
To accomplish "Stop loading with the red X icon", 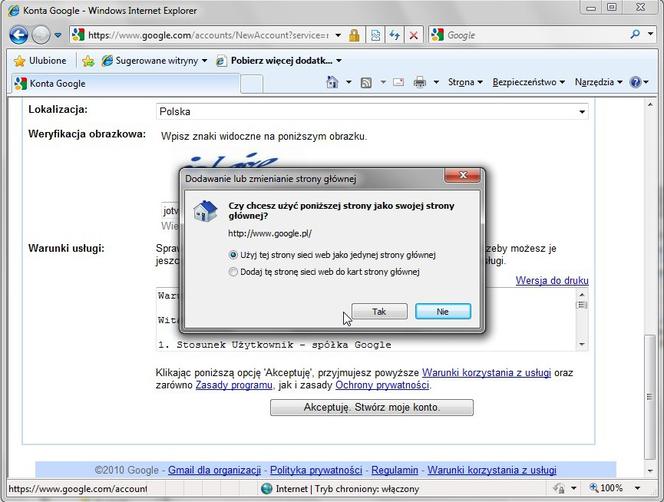I will pyautogui.click(x=414, y=35).
